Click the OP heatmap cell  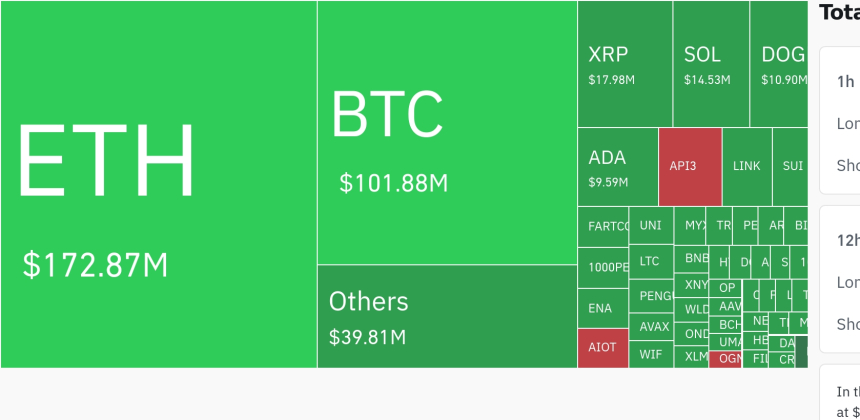click(x=727, y=288)
